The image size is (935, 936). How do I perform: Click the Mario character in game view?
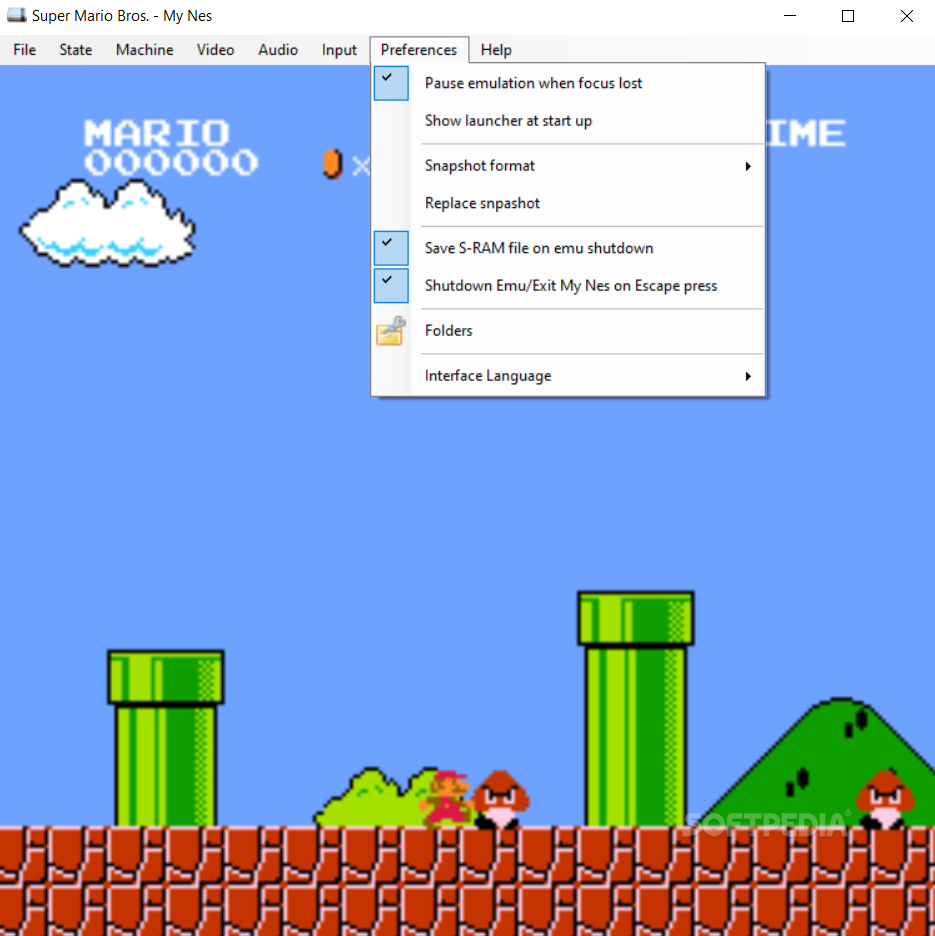[x=445, y=799]
